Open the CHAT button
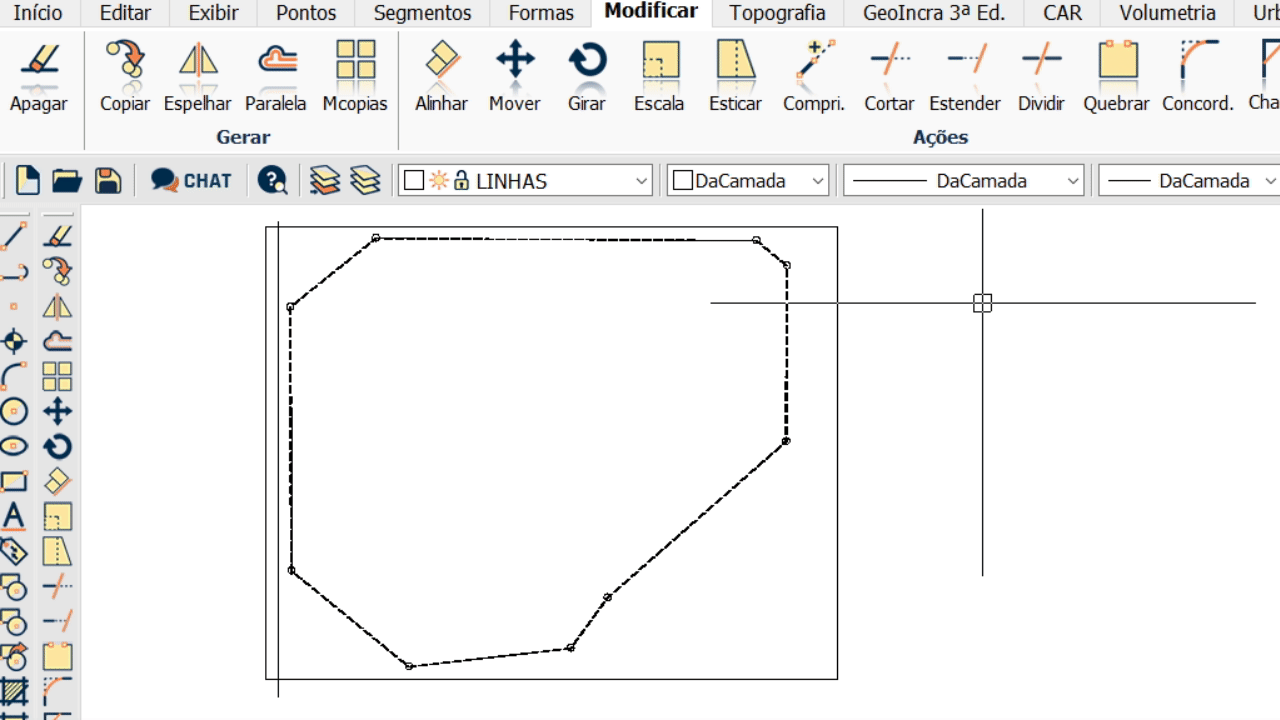 coord(192,180)
